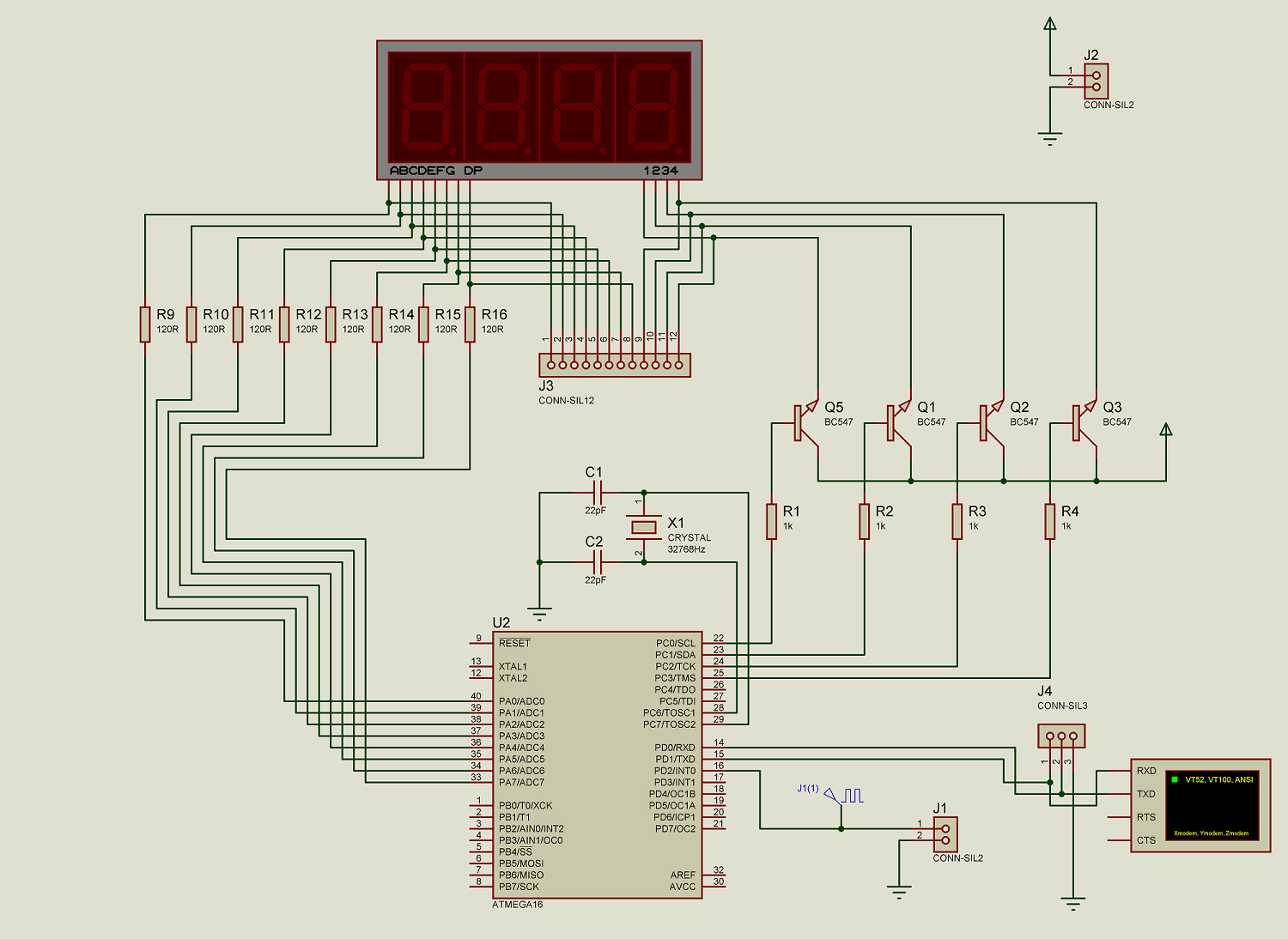Select the ATMEGA16 chip U2 body
The height and width of the screenshot is (939, 1288).
tap(598, 765)
